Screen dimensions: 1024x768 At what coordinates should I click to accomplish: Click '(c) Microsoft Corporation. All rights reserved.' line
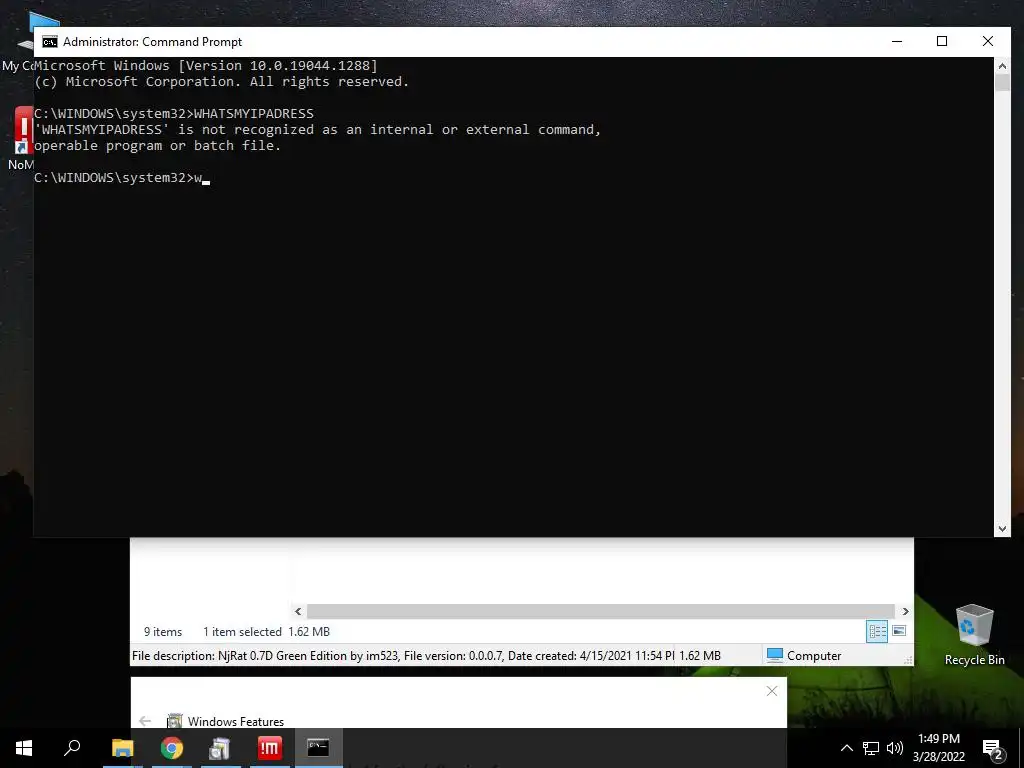click(x=221, y=82)
